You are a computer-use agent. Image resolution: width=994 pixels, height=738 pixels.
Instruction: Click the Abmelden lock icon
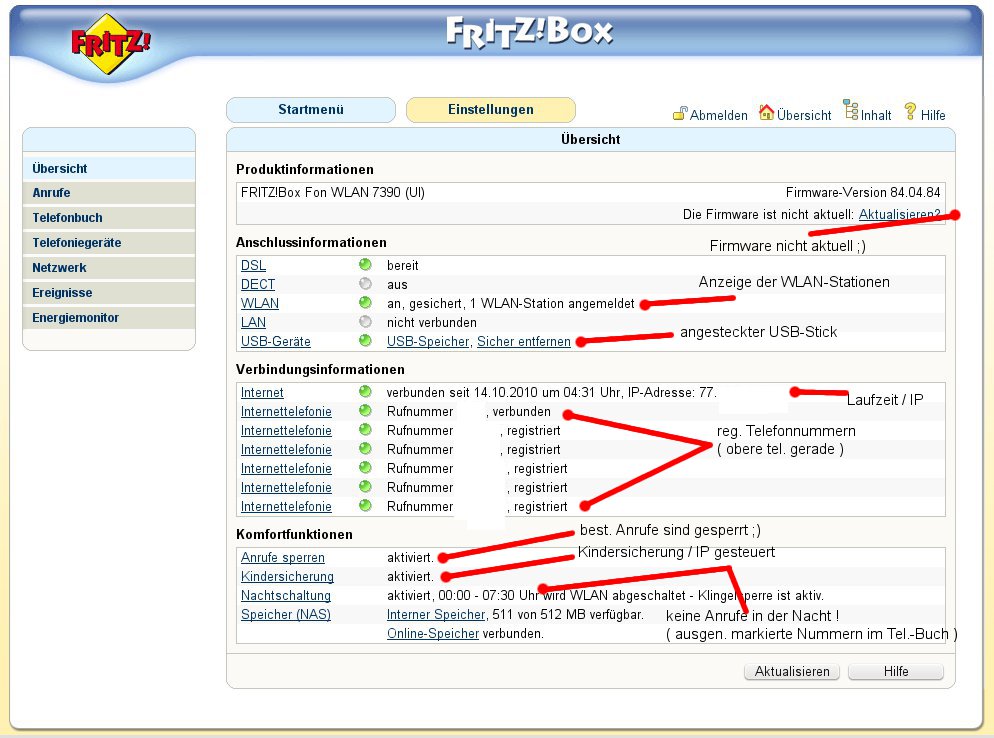pyautogui.click(x=680, y=113)
